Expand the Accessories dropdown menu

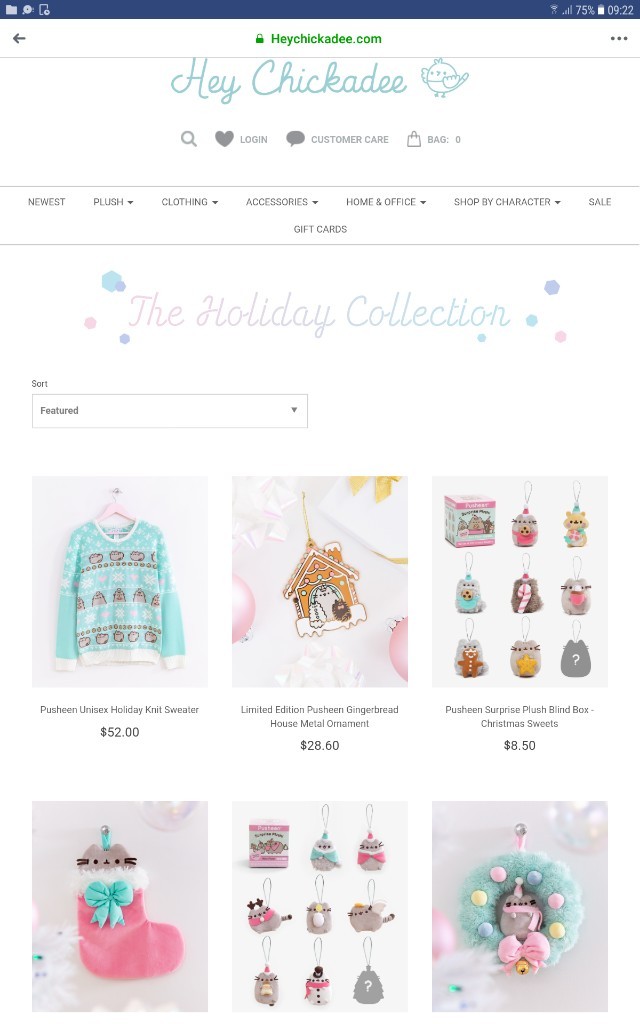(282, 202)
